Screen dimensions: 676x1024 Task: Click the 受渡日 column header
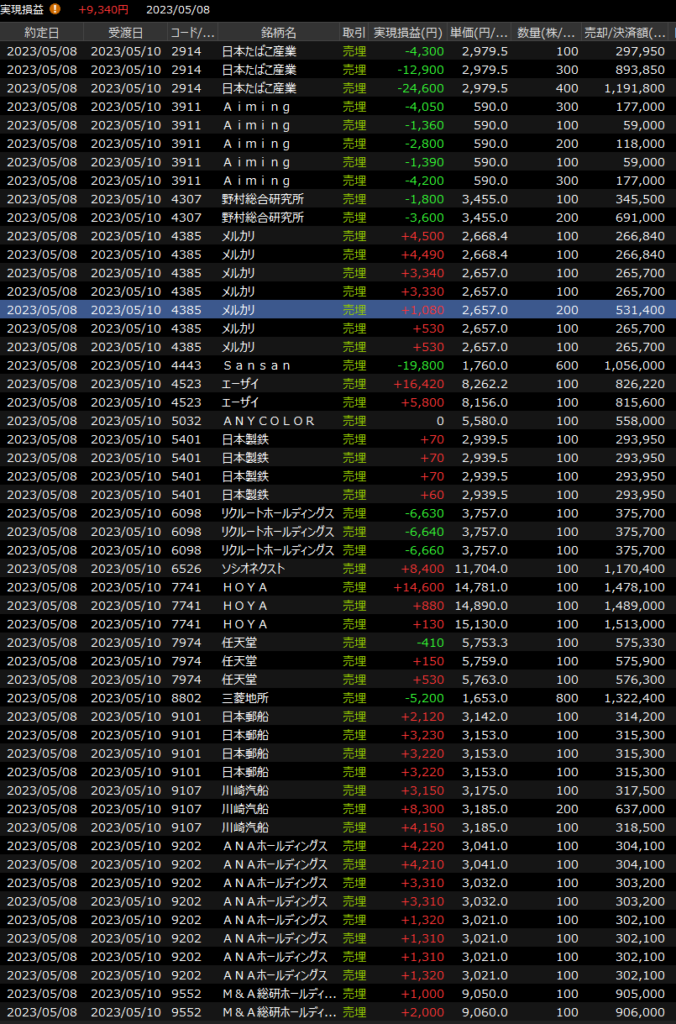[x=125, y=32]
